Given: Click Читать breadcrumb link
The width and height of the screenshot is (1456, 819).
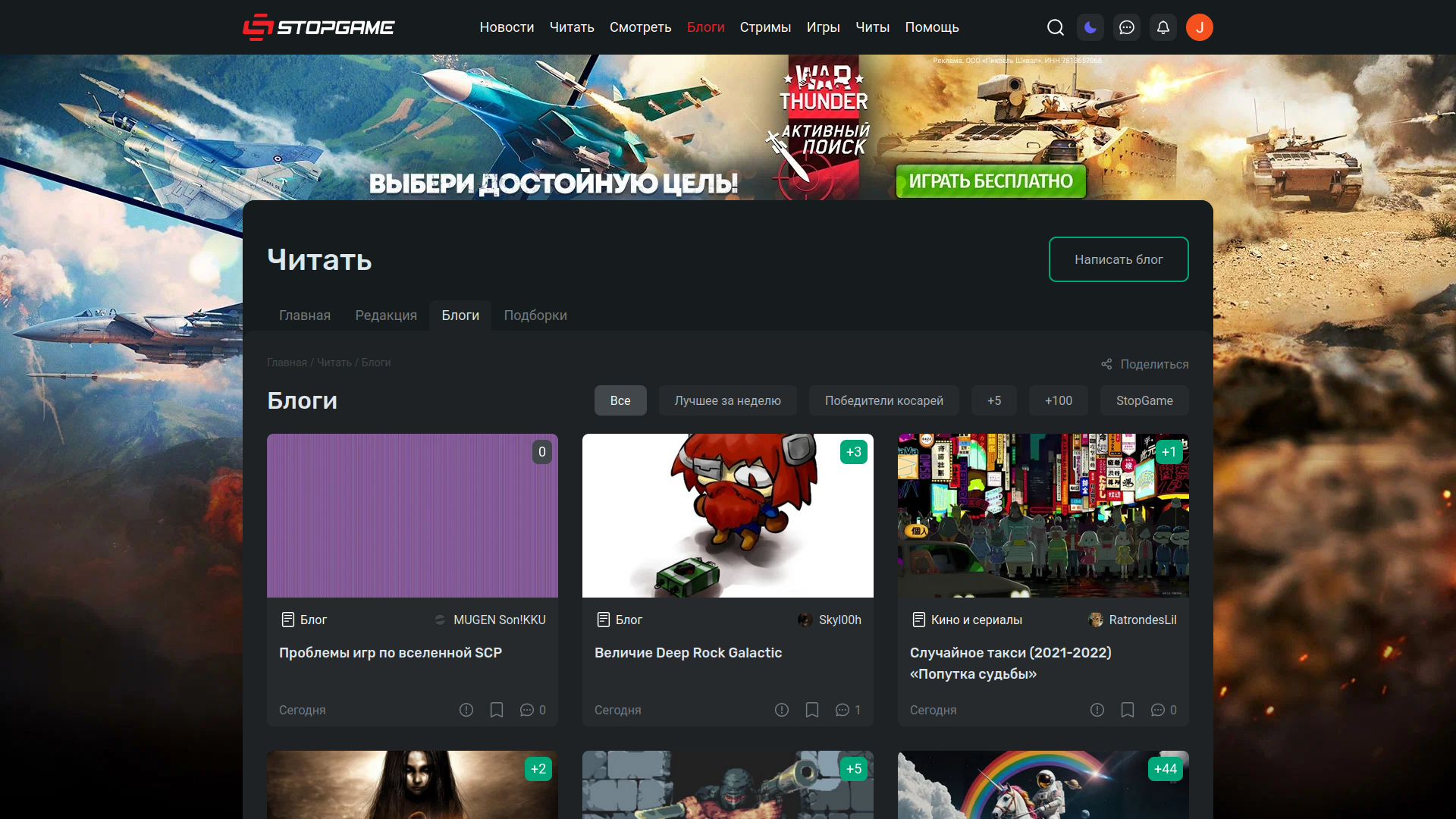Looking at the screenshot, I should pyautogui.click(x=334, y=362).
